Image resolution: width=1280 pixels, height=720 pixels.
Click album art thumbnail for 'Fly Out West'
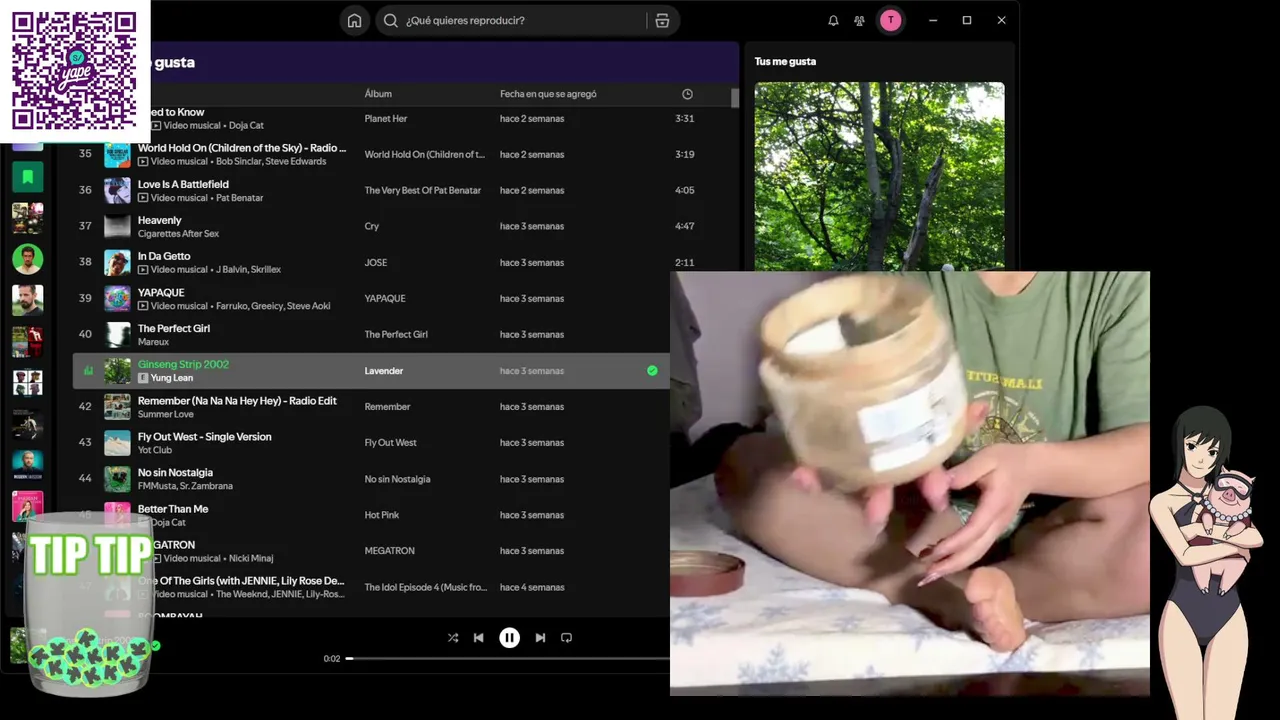pyautogui.click(x=117, y=443)
